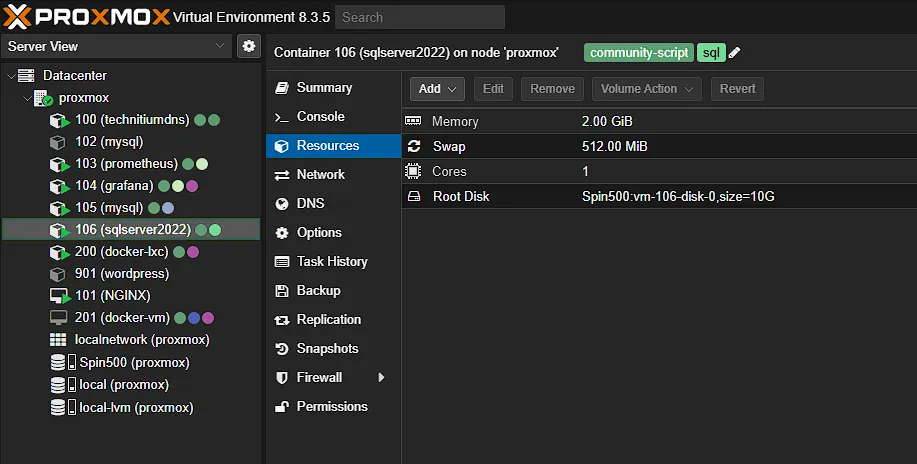Screen dimensions: 917x464
Task: Click container icon for 100 (technitiumdns)
Action: [x=60, y=121]
